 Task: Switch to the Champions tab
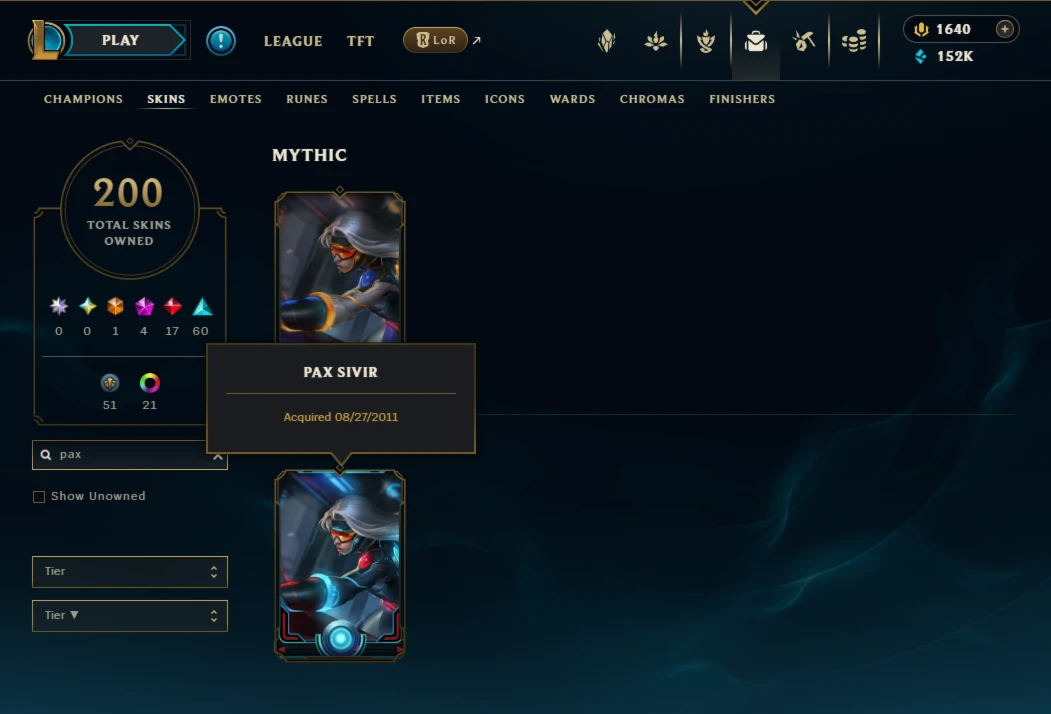pos(83,99)
